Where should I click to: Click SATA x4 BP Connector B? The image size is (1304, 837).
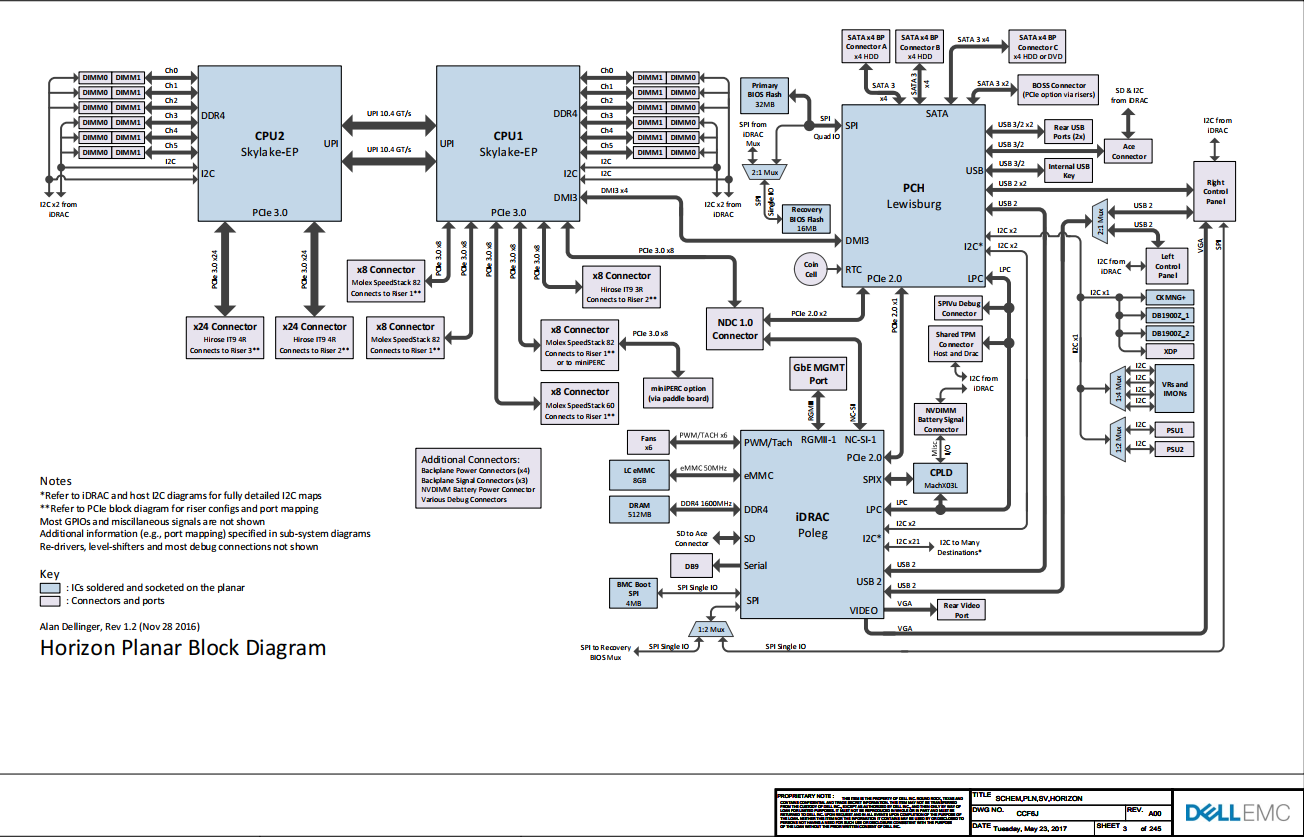(x=920, y=47)
